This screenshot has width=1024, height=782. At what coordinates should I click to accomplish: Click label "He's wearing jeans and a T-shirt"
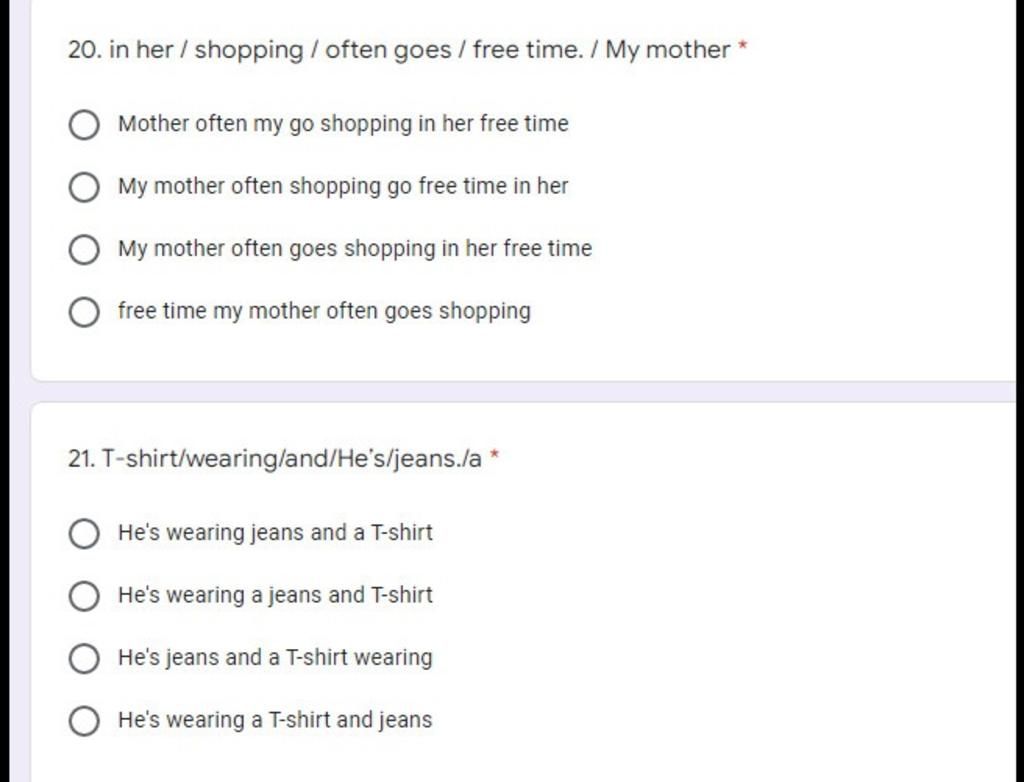pos(275,532)
